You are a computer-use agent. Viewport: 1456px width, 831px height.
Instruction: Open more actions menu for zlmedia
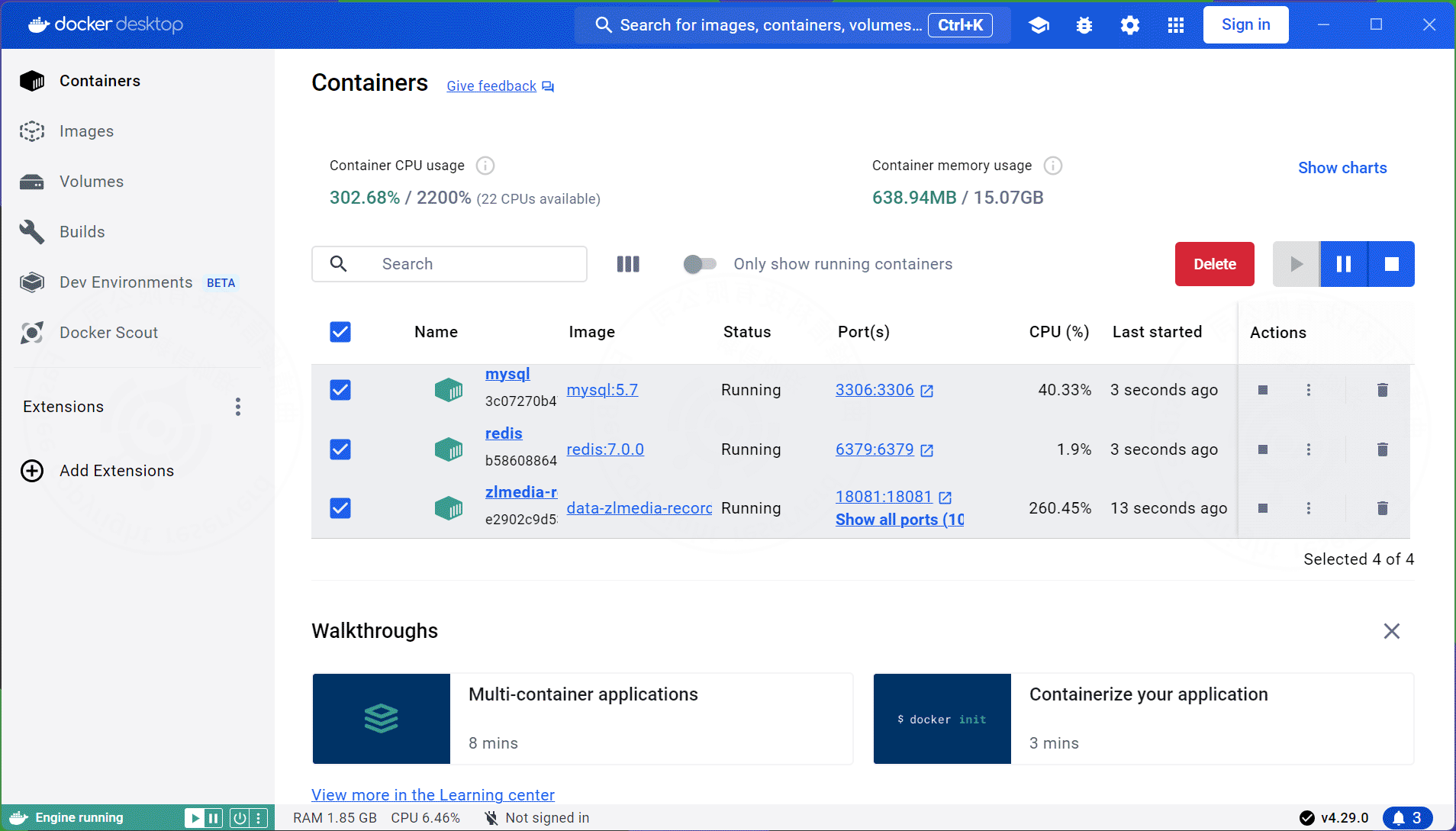[1309, 508]
